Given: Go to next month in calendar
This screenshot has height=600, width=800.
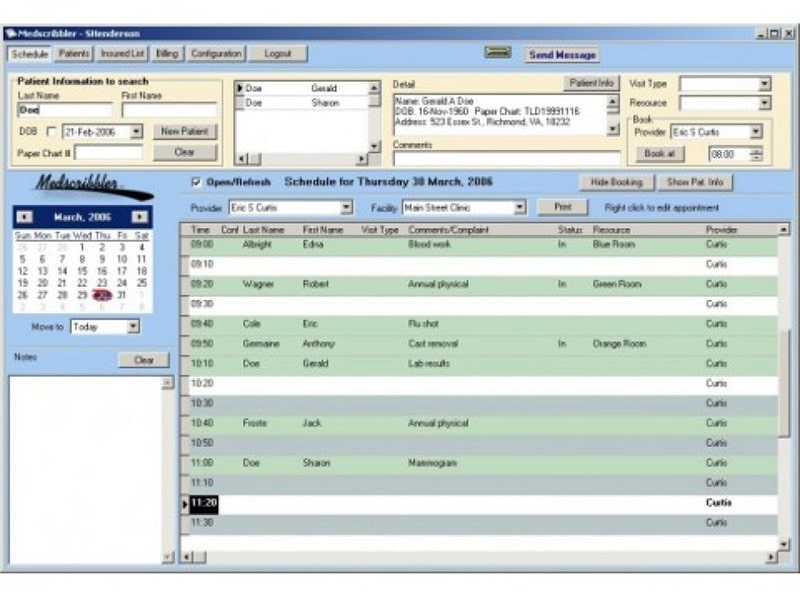Looking at the screenshot, I should click(139, 217).
